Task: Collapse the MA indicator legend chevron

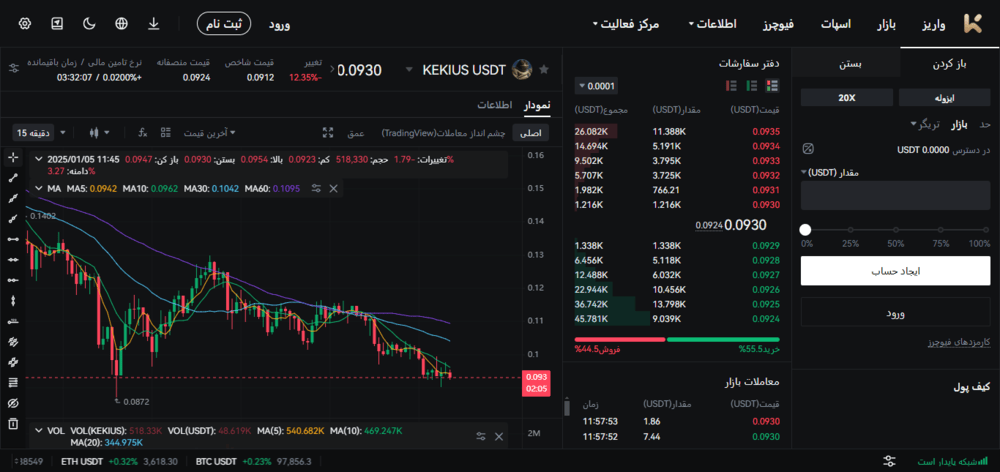Action: [x=40, y=189]
